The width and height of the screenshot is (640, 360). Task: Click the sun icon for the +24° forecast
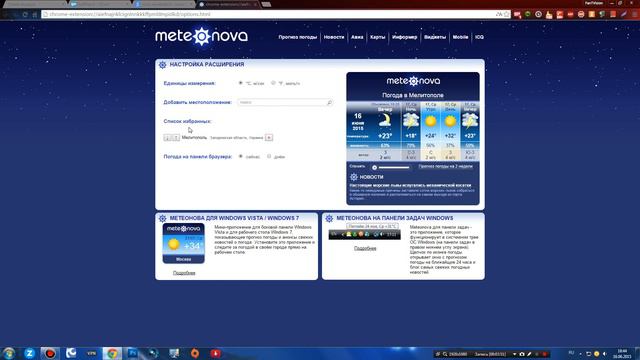click(x=431, y=121)
